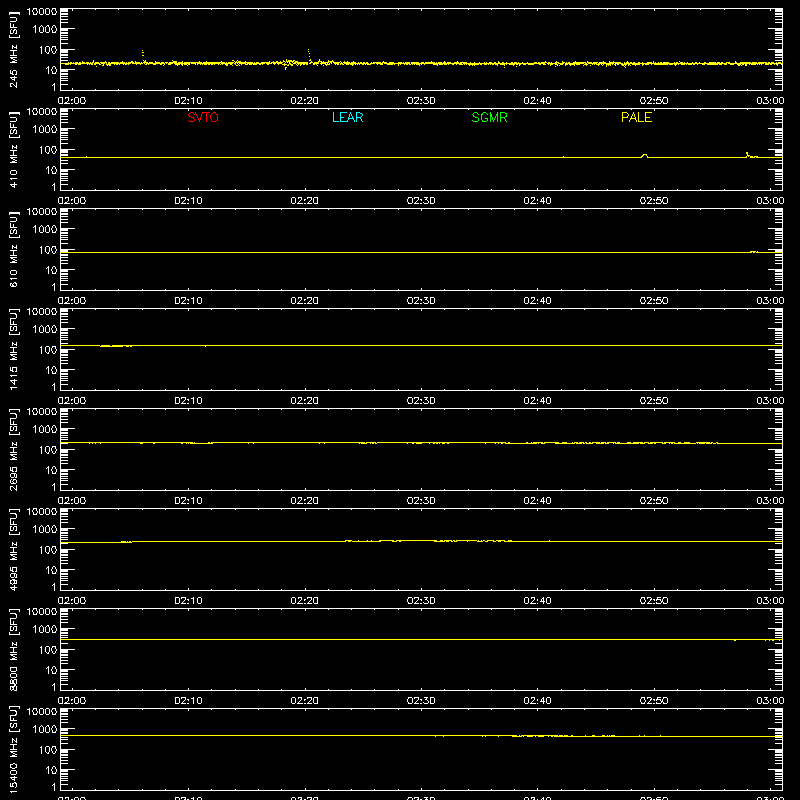Click the green SGMR station label
Screen dimensions: 800x800
coord(489,117)
